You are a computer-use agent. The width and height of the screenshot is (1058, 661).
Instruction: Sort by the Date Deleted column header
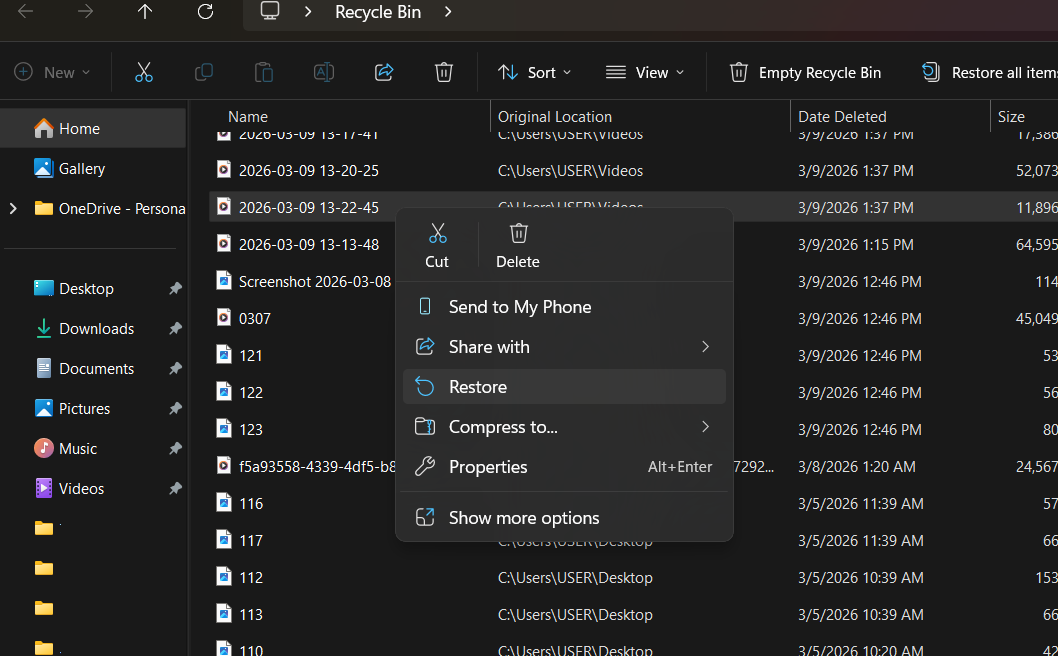click(x=842, y=117)
